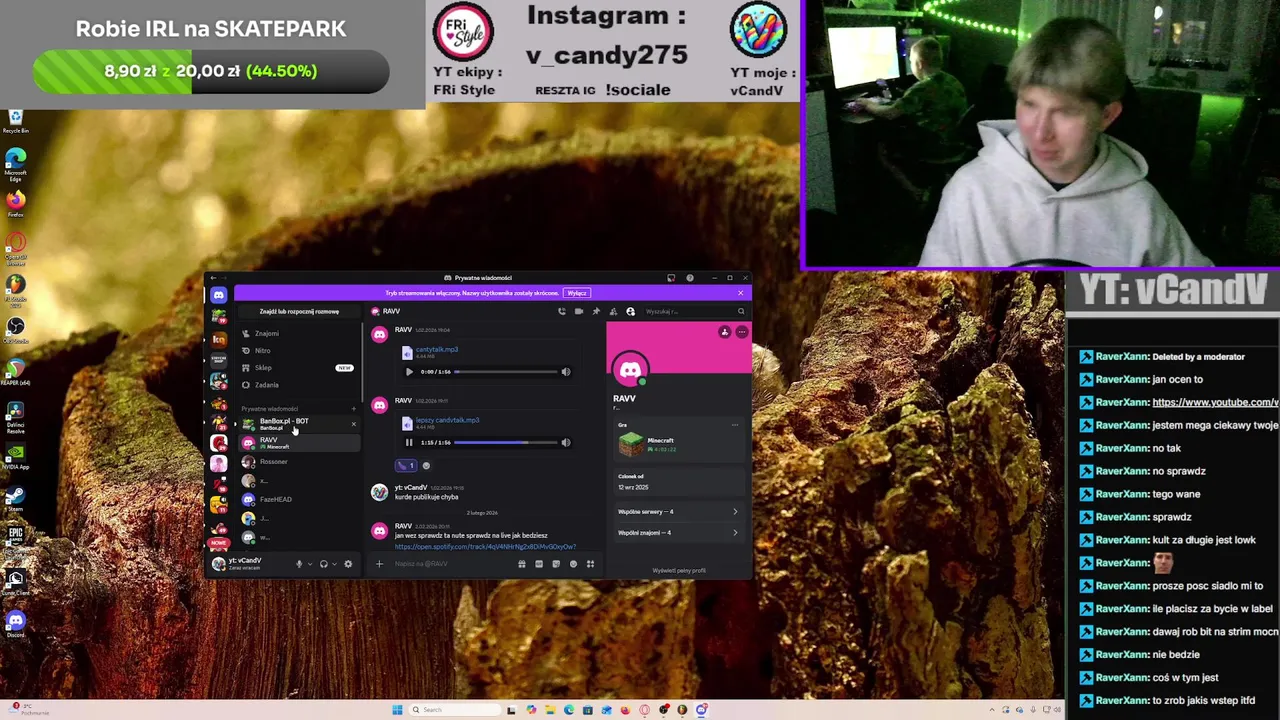Open Discord taskbar icon
The width and height of the screenshot is (1280, 720).
coord(702,710)
